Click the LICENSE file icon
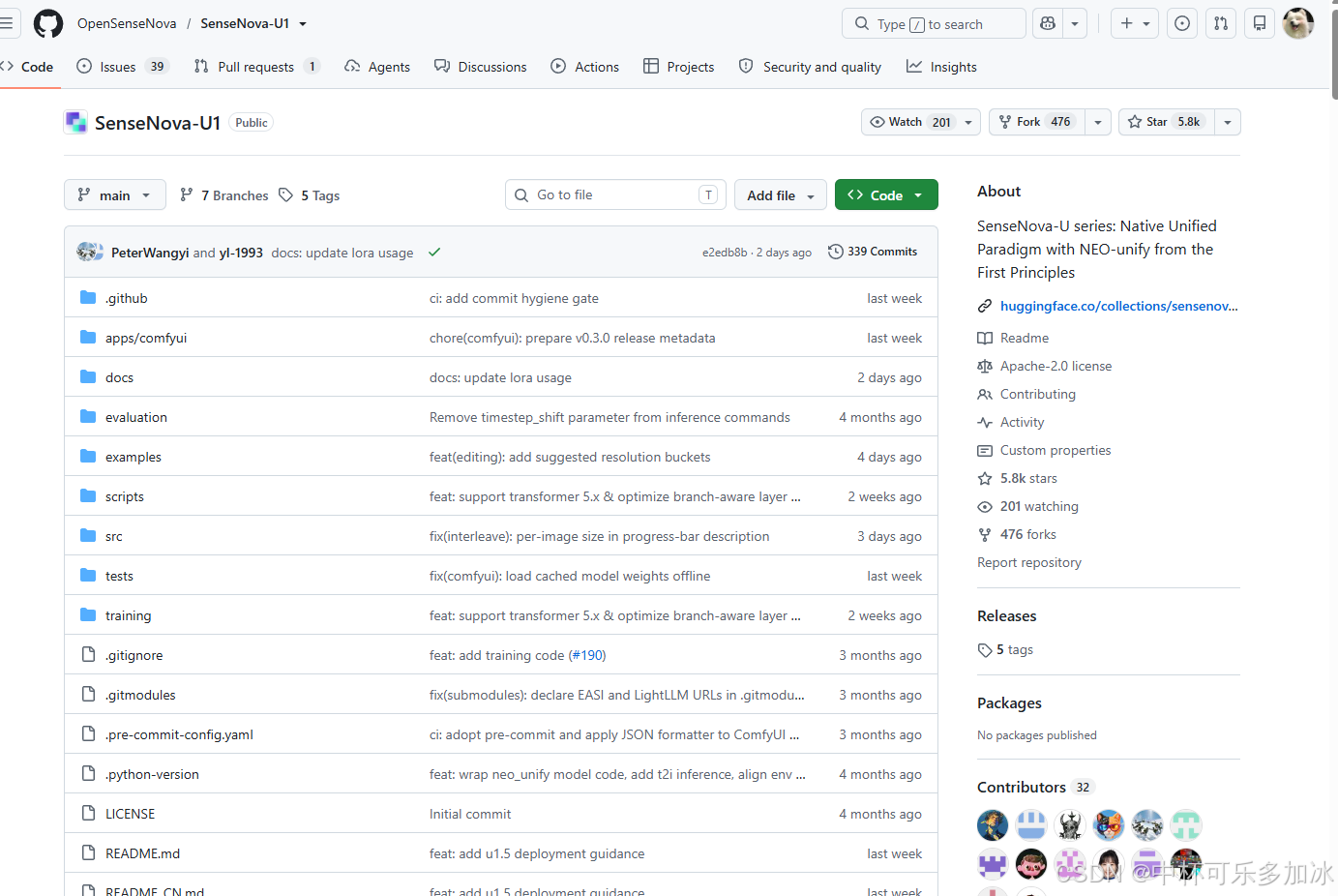The width and height of the screenshot is (1338, 896). (88, 814)
